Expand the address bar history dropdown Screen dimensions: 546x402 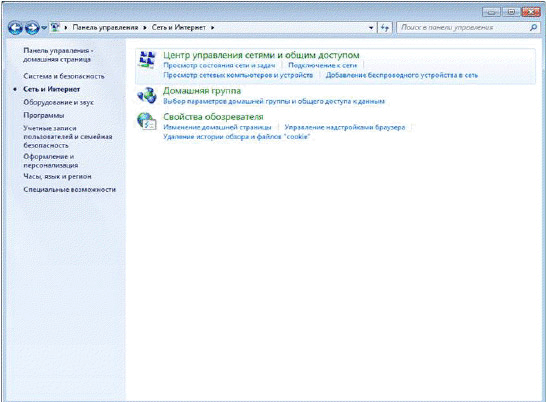click(x=371, y=28)
